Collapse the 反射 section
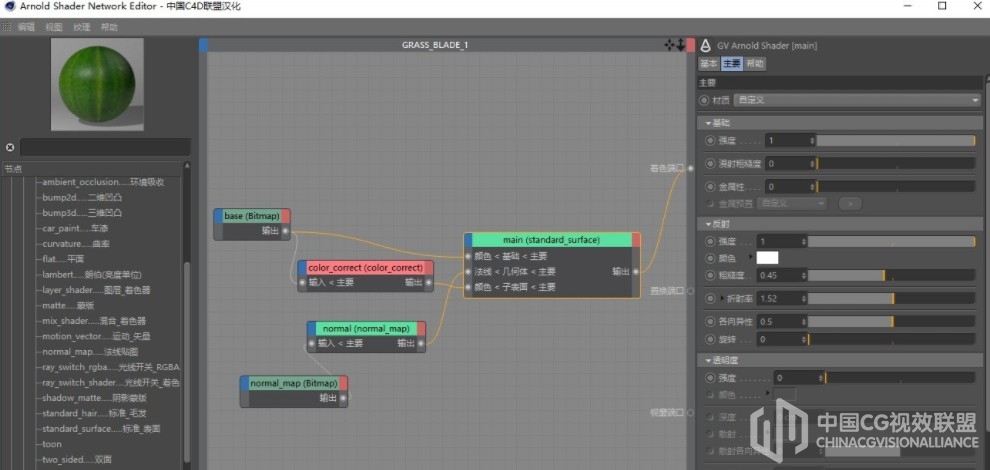Image resolution: width=990 pixels, height=470 pixels. click(708, 224)
